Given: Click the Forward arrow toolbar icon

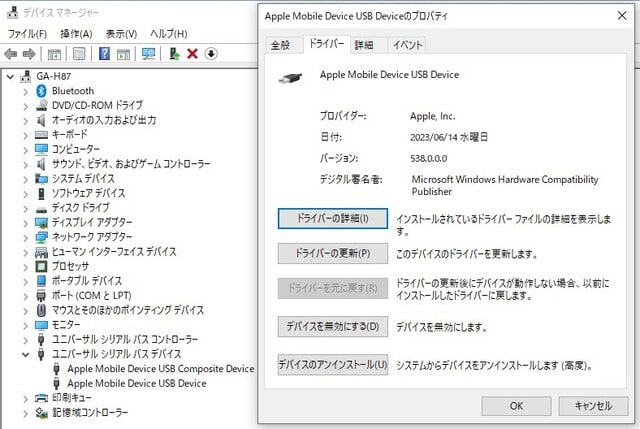Looking at the screenshot, I should click(29, 54).
